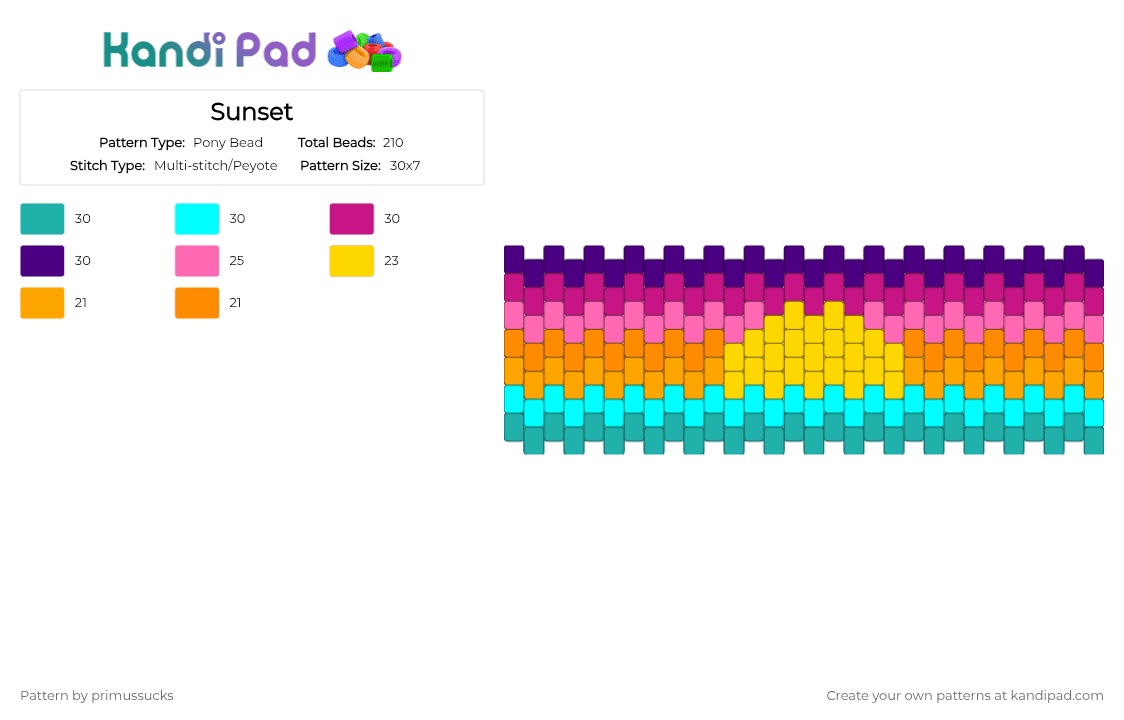Viewport: 1124px width, 720px height.
Task: Select the yellow swatch with 23 beads
Action: pos(352,261)
